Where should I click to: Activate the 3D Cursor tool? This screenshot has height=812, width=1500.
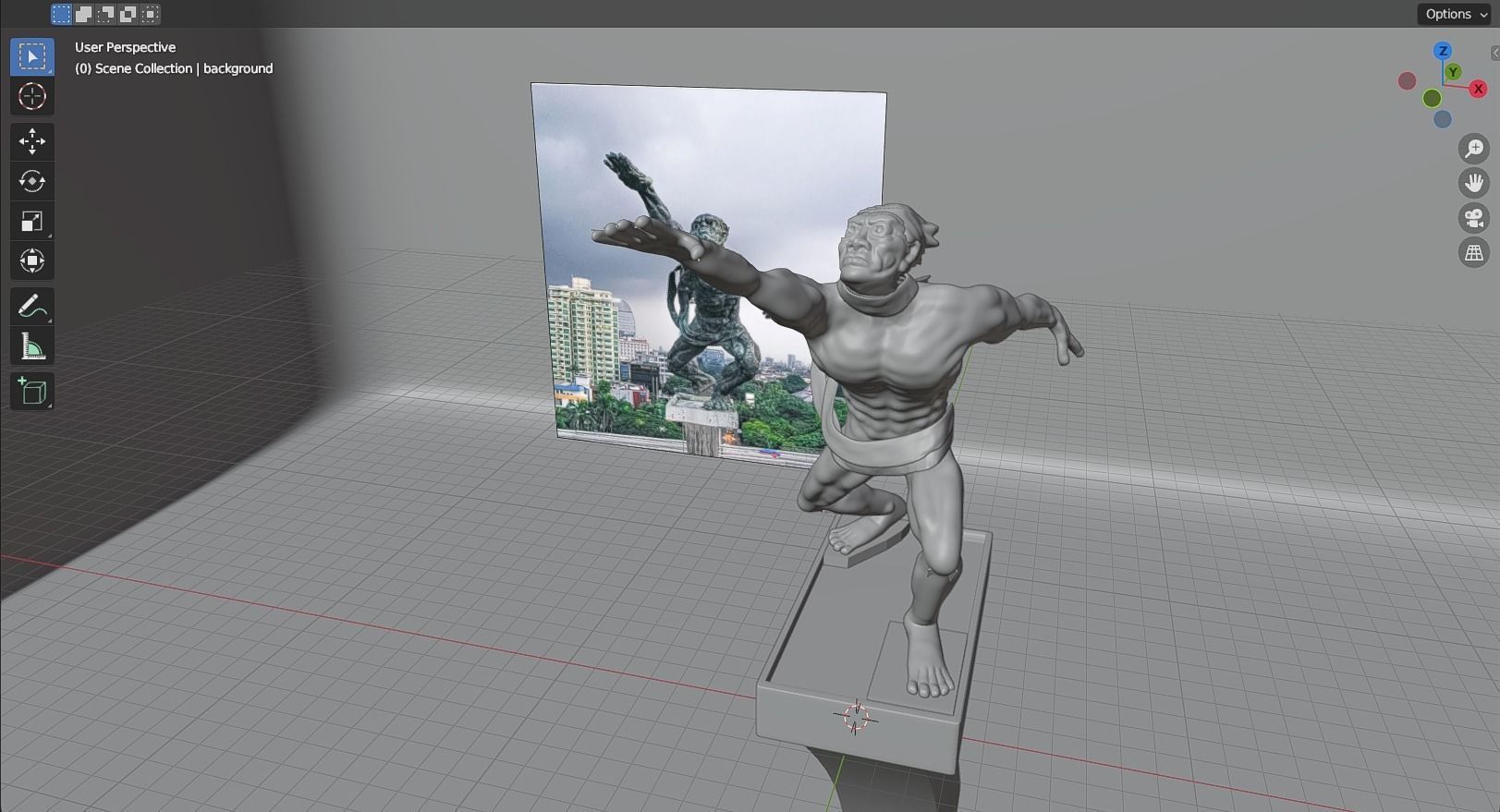tap(32, 96)
